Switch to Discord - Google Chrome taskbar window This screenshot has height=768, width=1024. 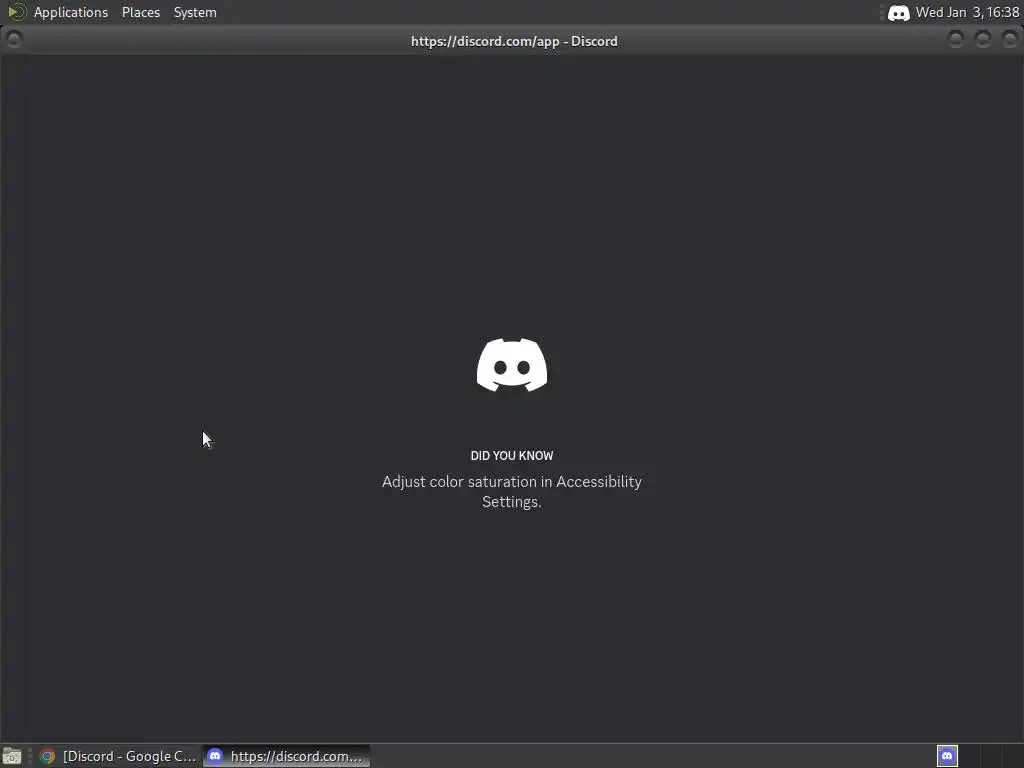118,756
